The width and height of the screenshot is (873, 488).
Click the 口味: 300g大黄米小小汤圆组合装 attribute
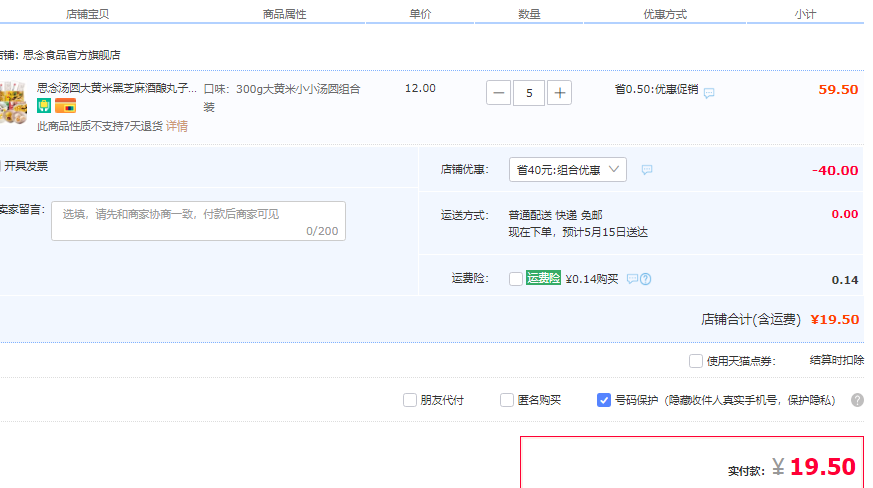point(282,97)
